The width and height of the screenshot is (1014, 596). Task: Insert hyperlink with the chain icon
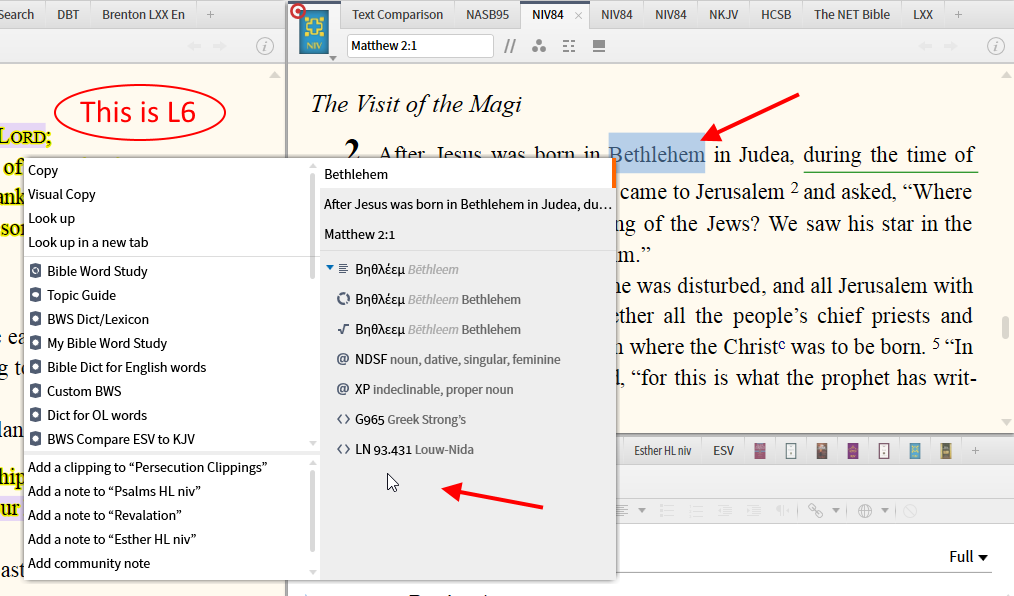[x=815, y=511]
